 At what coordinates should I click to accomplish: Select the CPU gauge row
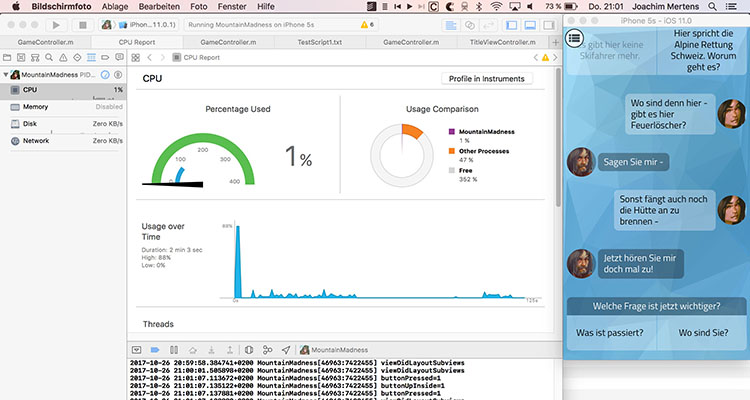(x=63, y=90)
